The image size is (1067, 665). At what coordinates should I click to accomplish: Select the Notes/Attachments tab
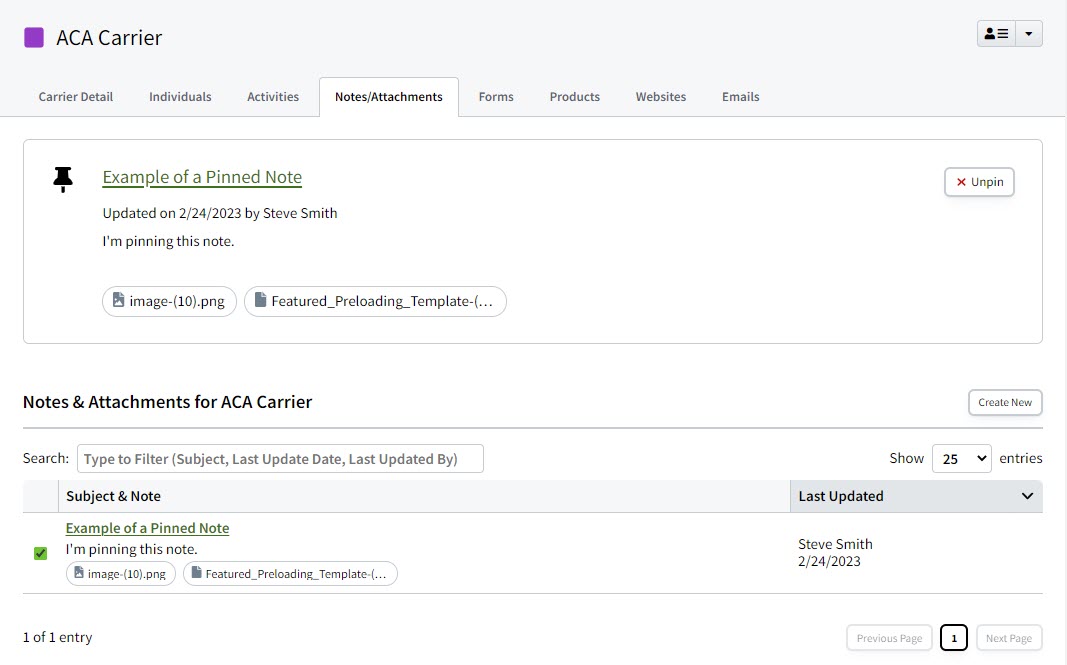point(389,97)
